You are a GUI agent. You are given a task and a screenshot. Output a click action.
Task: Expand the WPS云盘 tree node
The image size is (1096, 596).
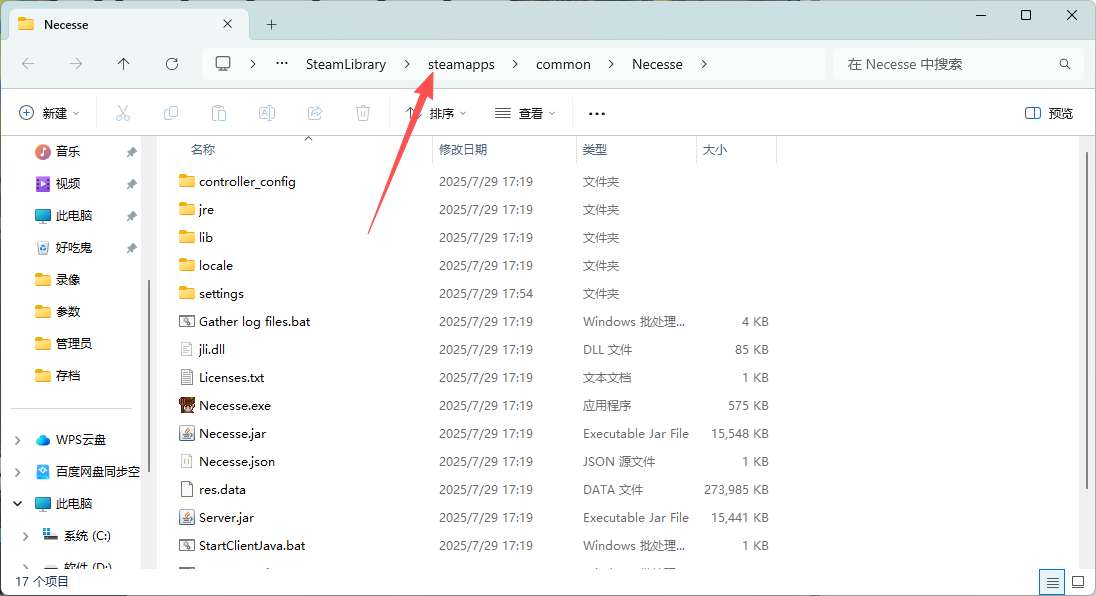[18, 440]
